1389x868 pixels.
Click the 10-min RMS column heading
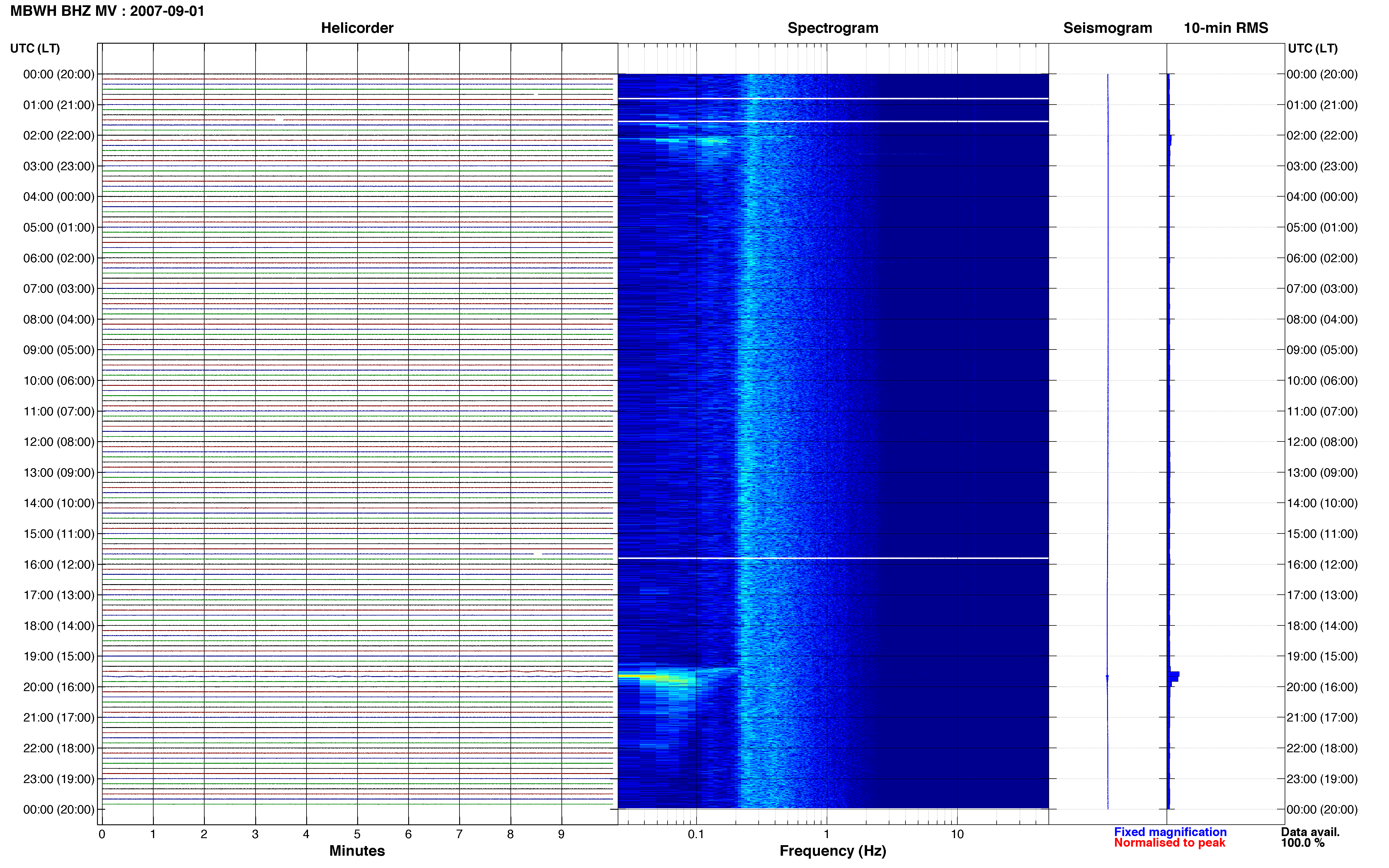point(1225,28)
